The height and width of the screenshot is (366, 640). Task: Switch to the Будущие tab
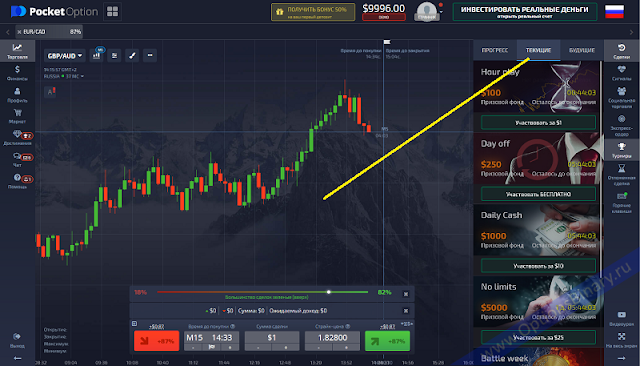point(582,50)
